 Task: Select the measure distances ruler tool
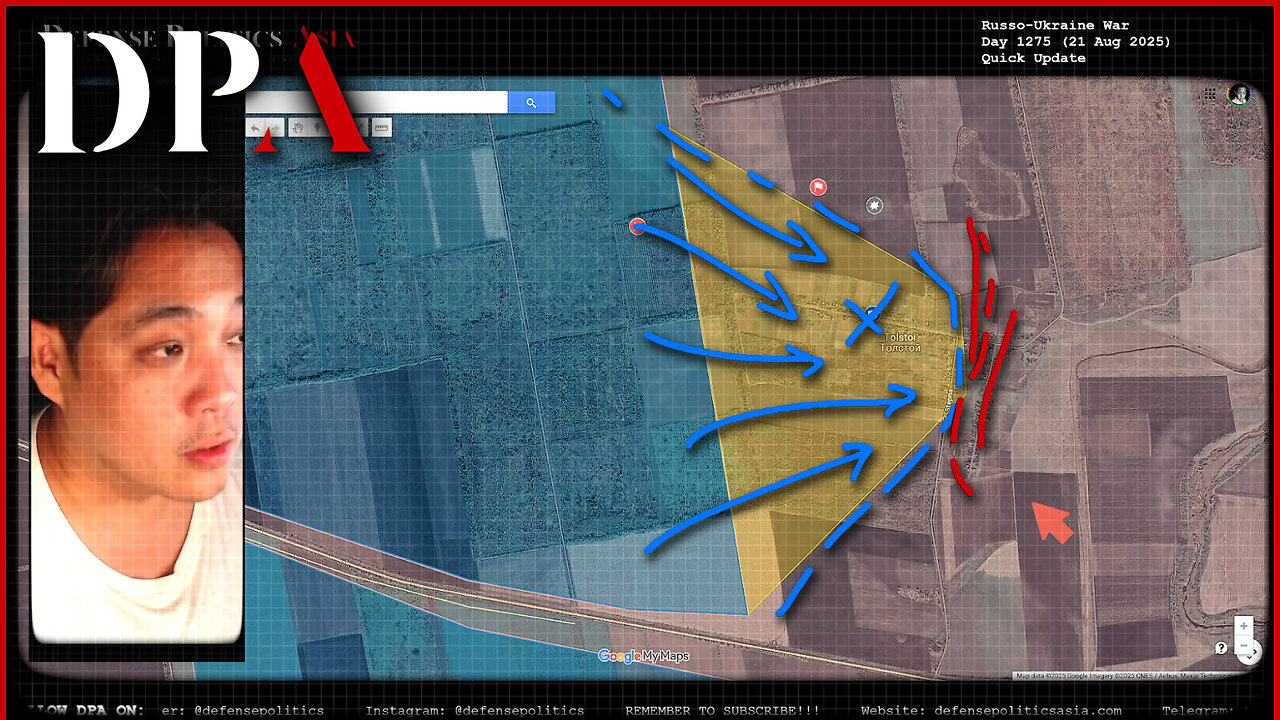tap(381, 128)
